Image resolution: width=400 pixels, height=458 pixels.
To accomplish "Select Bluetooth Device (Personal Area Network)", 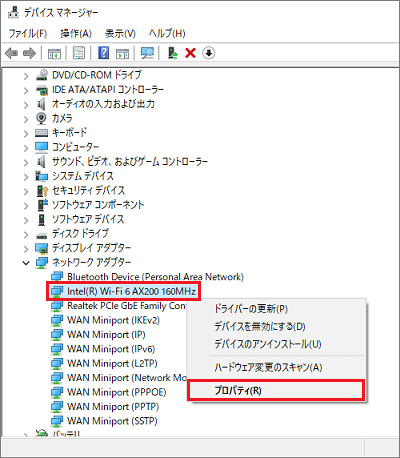I will click(x=155, y=277).
